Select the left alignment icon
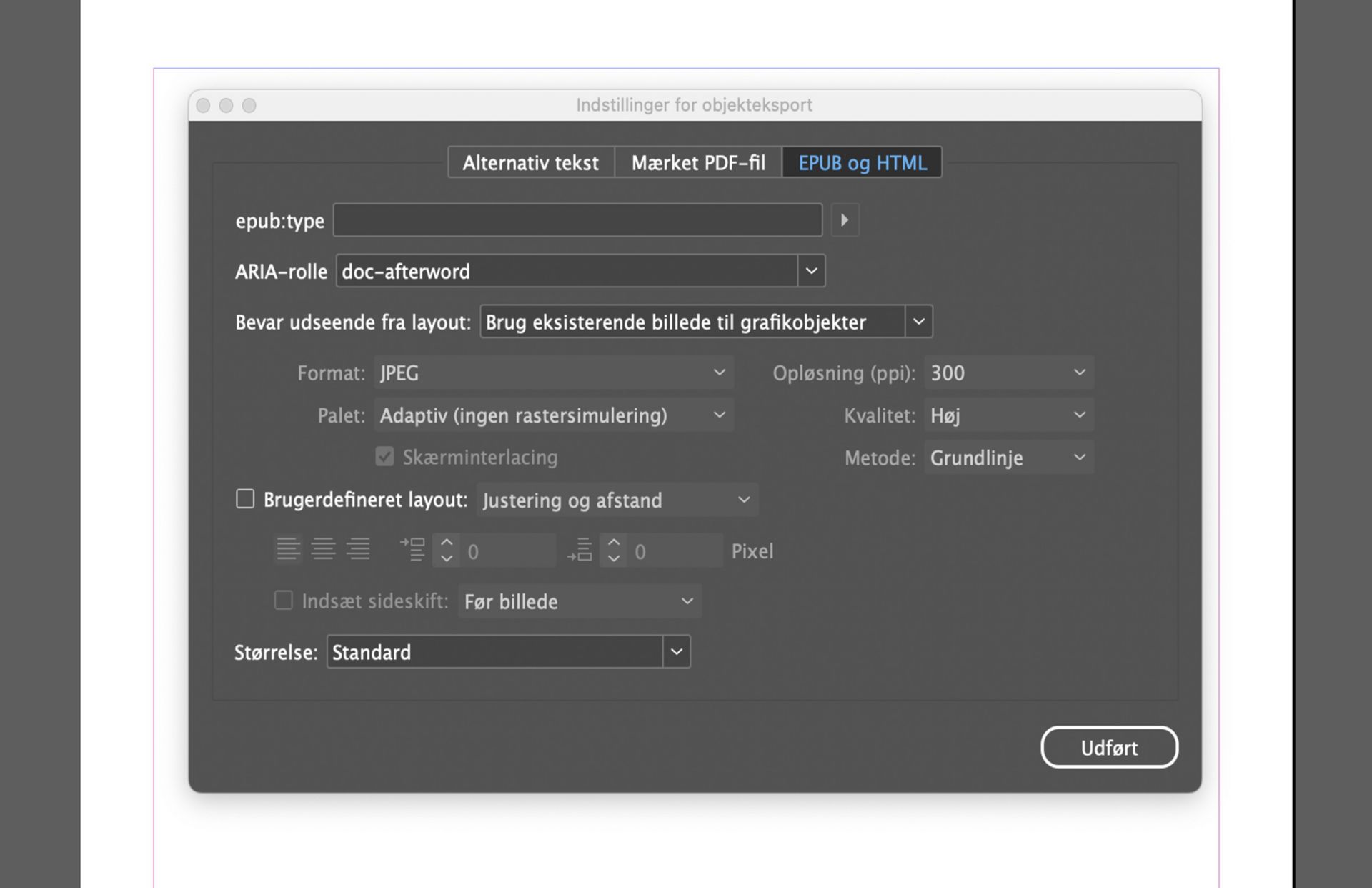Image resolution: width=1372 pixels, height=888 pixels. 288,548
